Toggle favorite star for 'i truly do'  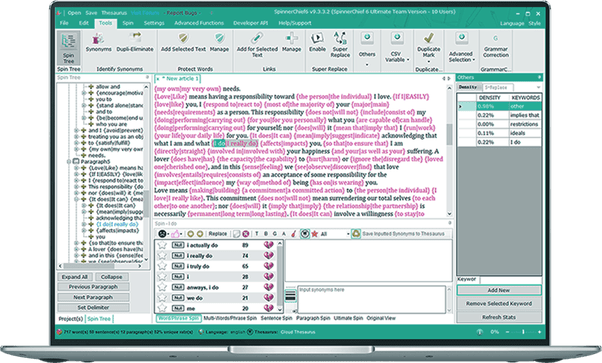pyautogui.click(x=162, y=266)
